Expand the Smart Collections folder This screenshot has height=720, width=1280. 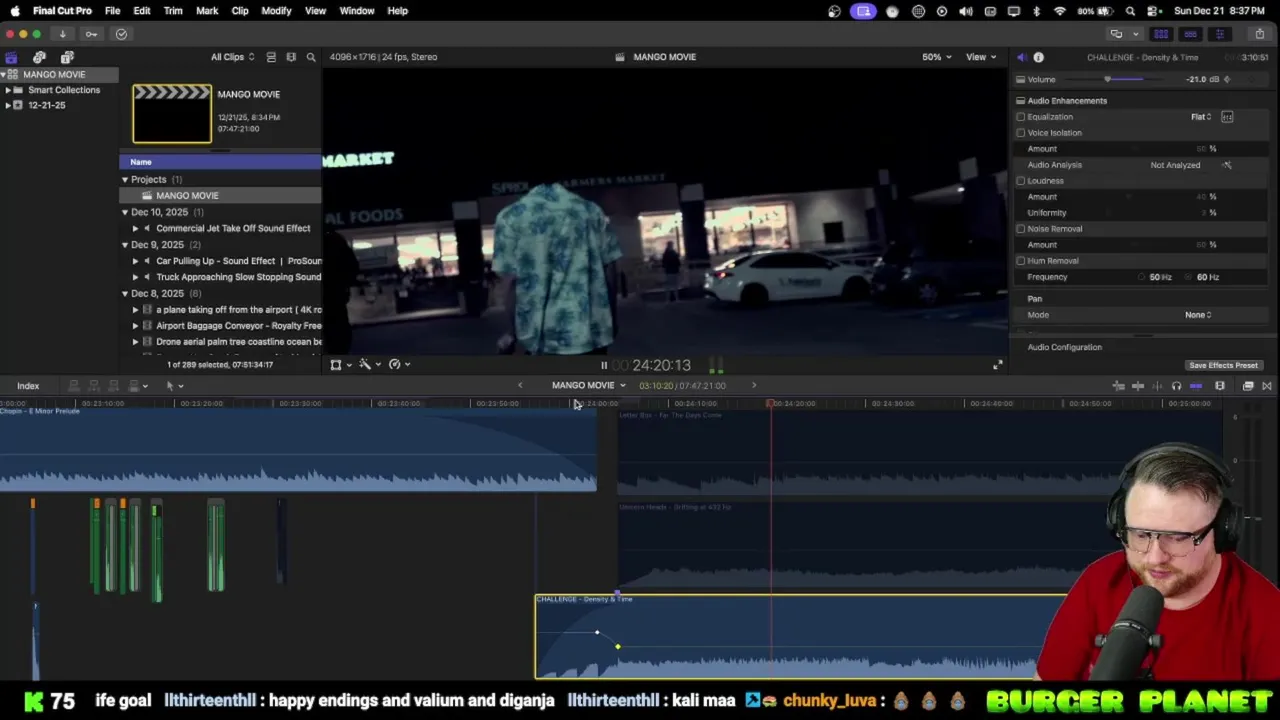tap(8, 90)
